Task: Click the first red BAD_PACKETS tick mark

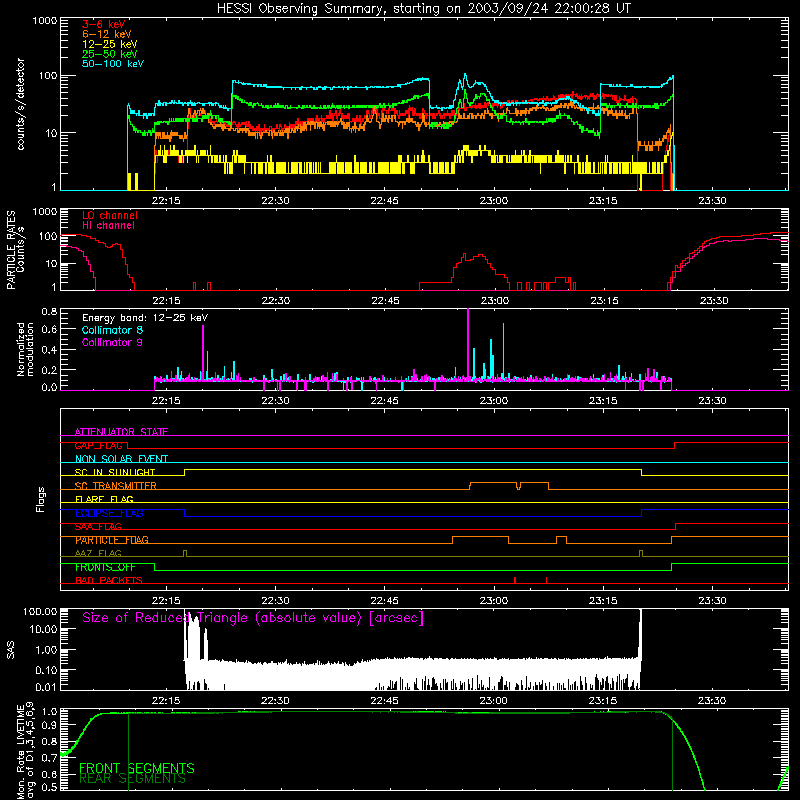Action: [515, 580]
